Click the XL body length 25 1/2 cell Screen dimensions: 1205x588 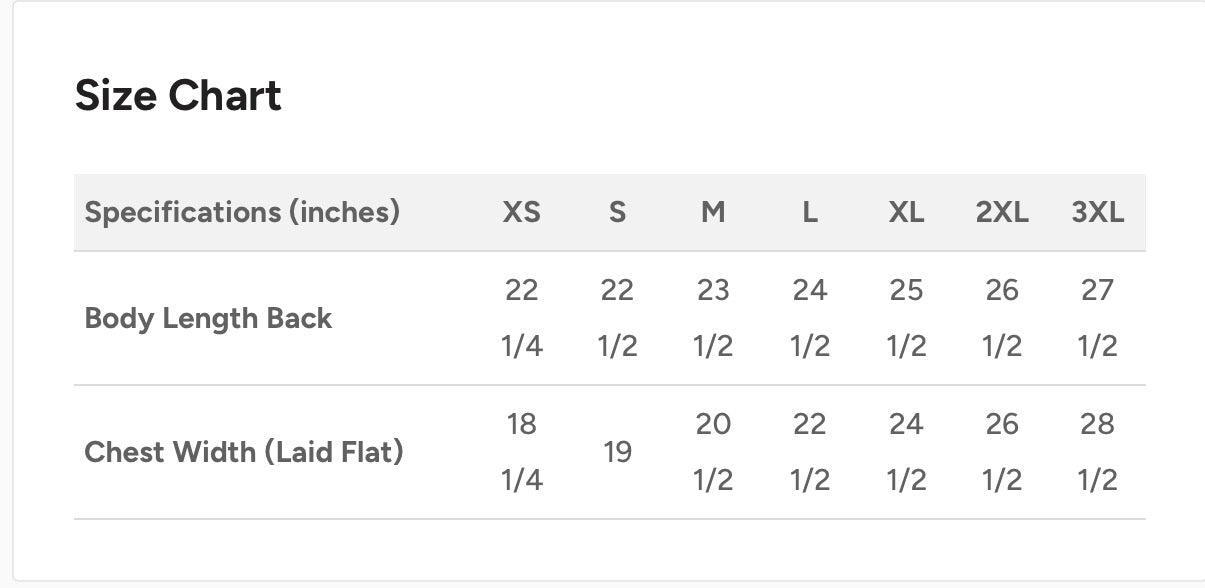click(x=906, y=318)
